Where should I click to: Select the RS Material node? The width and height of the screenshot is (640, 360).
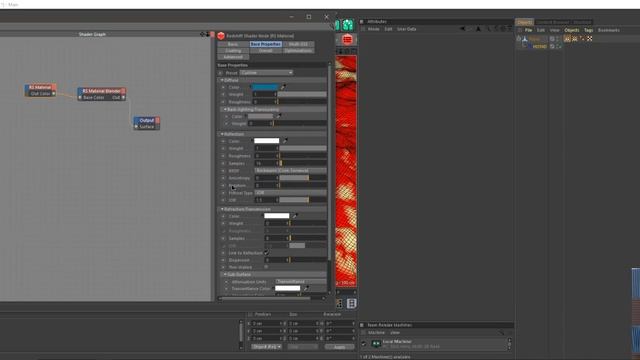[40, 90]
